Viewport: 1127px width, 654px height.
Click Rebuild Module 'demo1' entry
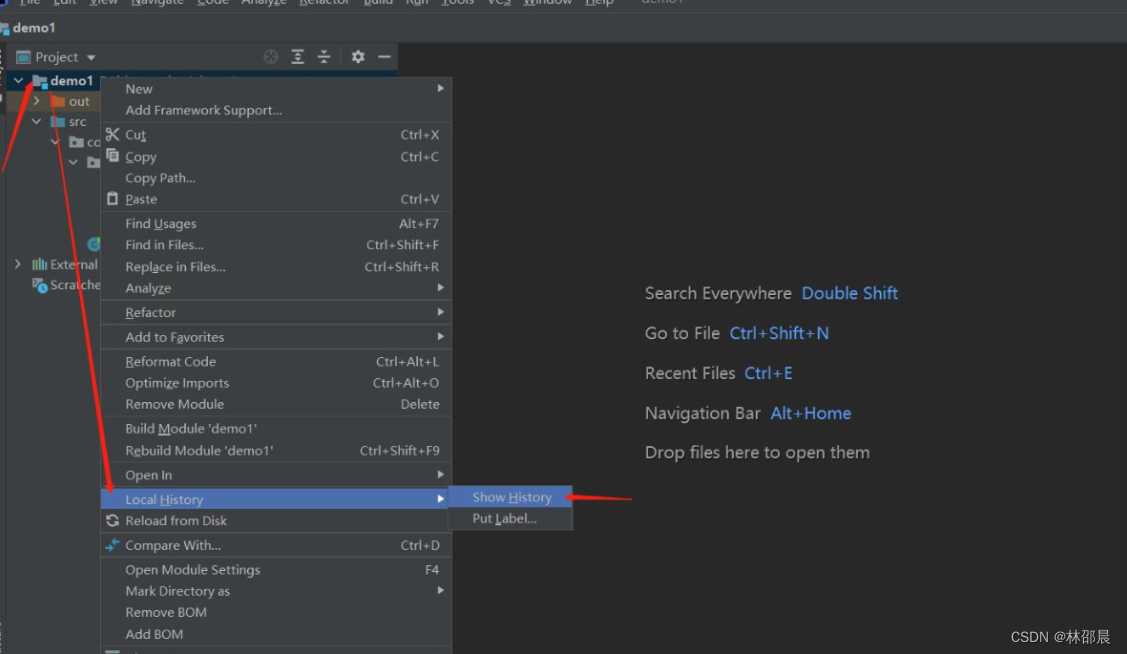pos(199,451)
